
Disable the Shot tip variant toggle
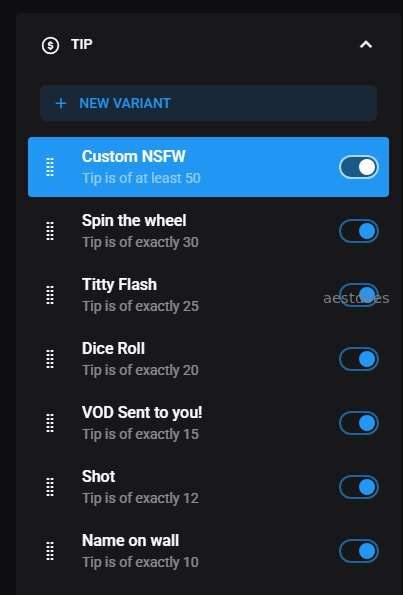(x=359, y=487)
